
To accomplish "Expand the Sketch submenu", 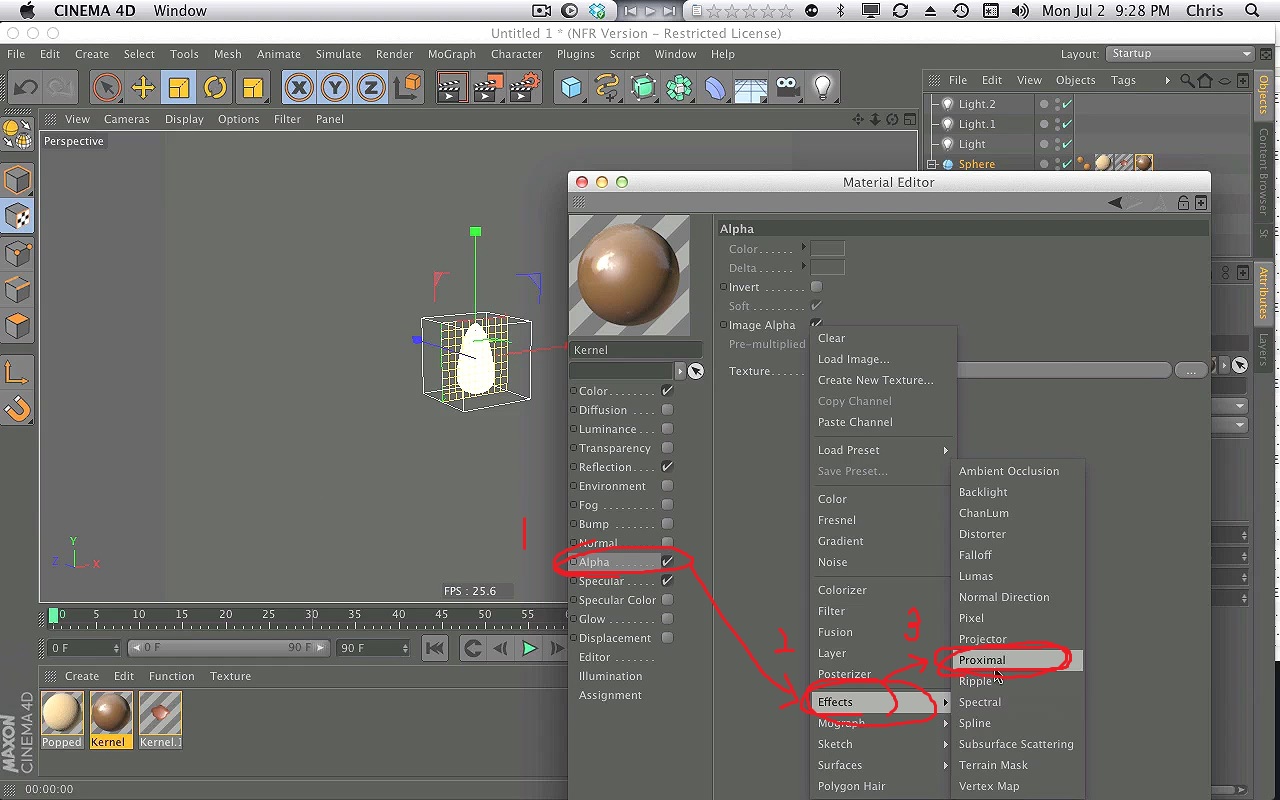I will click(882, 744).
